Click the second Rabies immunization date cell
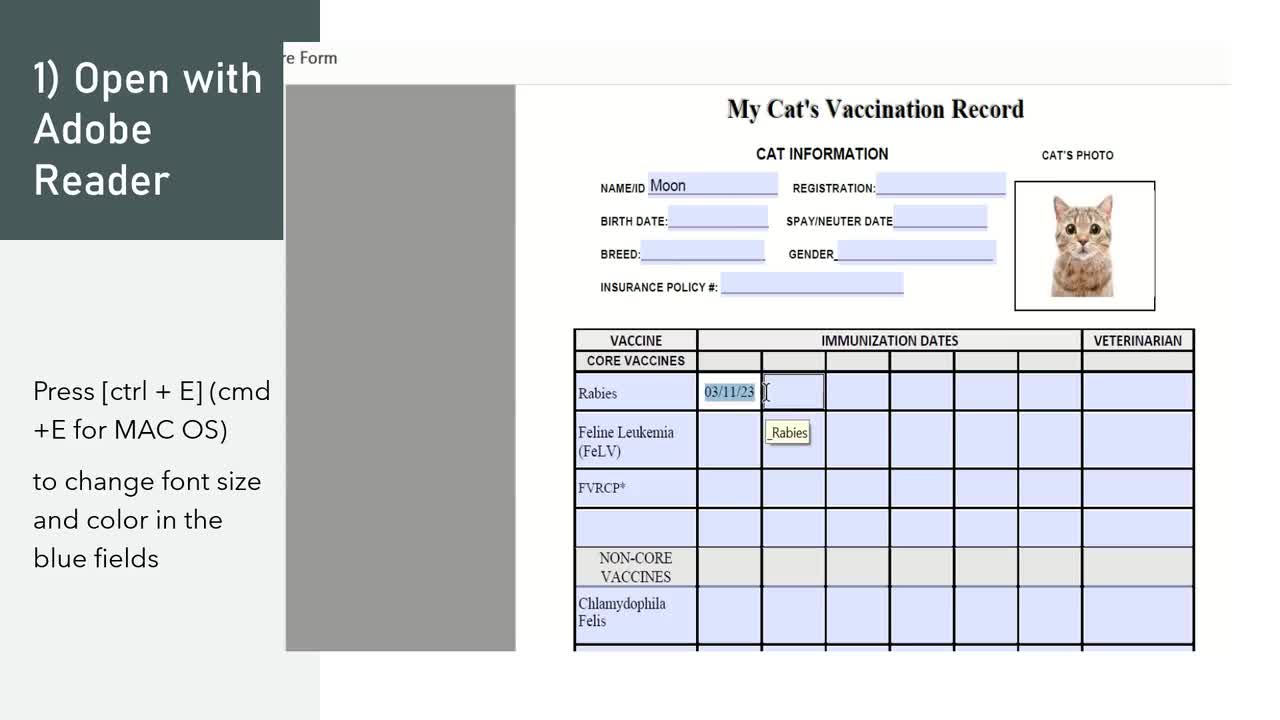This screenshot has width=1280, height=720. click(792, 392)
